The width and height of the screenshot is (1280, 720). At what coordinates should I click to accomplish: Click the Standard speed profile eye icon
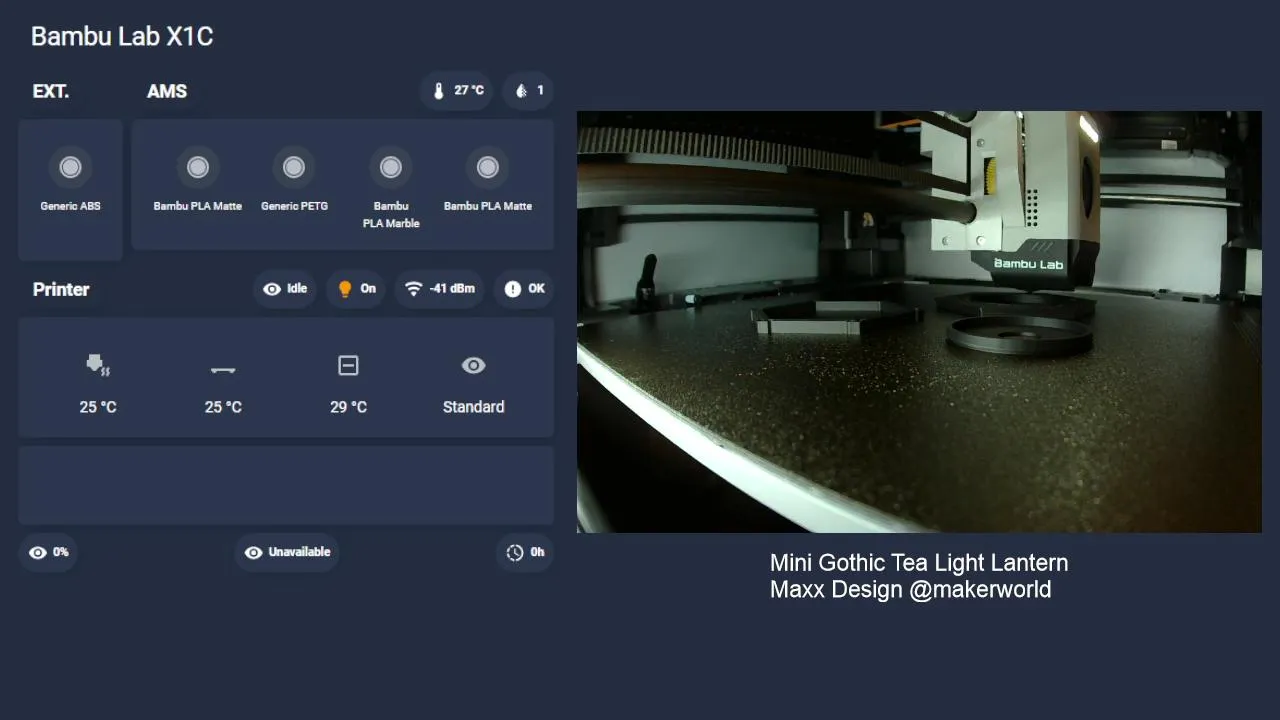point(473,366)
